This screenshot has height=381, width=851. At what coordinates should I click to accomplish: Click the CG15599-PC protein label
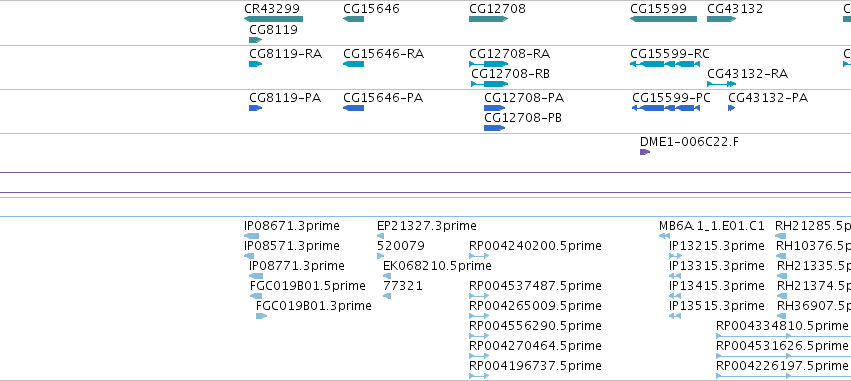click(x=671, y=98)
